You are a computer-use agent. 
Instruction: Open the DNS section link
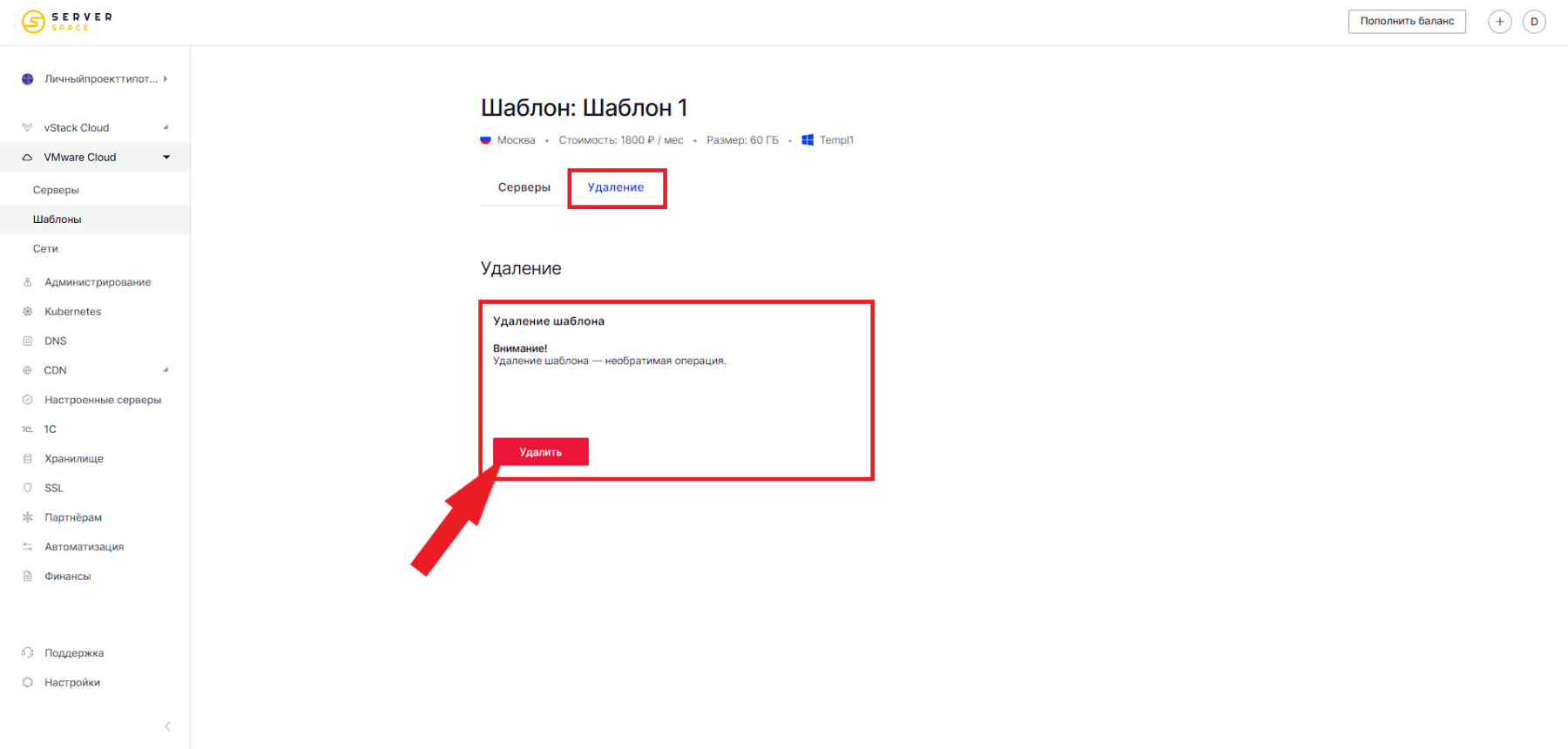click(x=56, y=341)
